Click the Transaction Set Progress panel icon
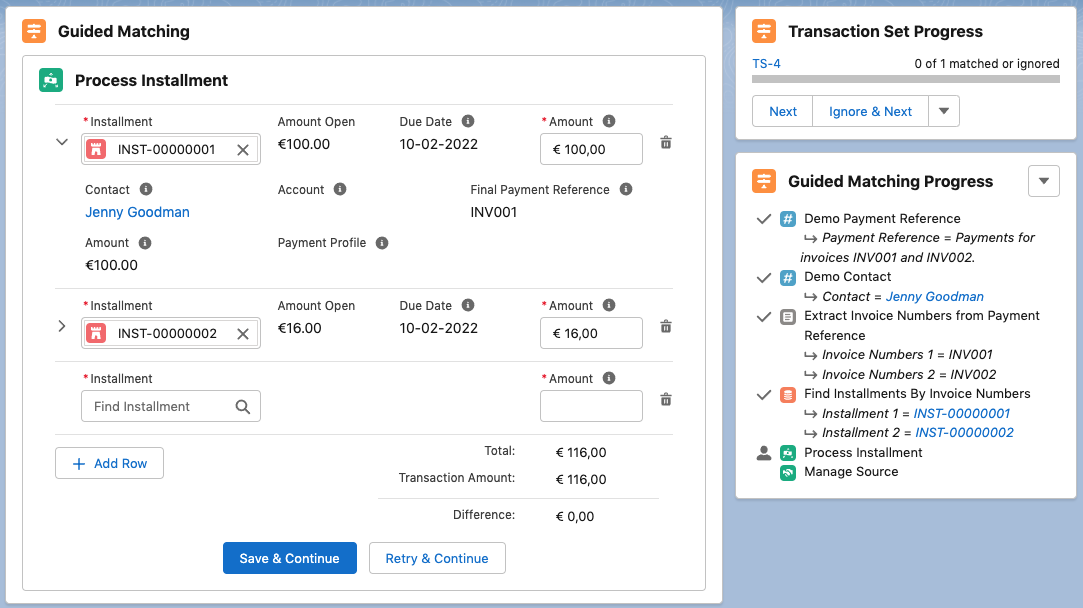 pos(765,31)
